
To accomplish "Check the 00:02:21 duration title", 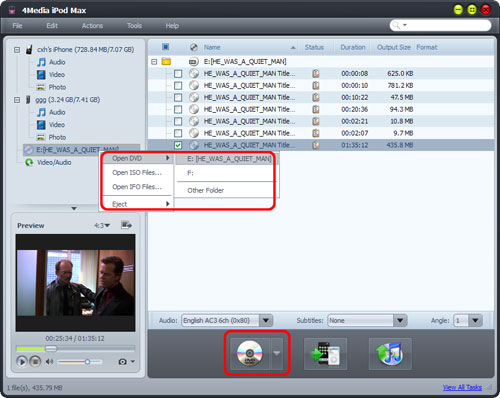I will (x=178, y=121).
